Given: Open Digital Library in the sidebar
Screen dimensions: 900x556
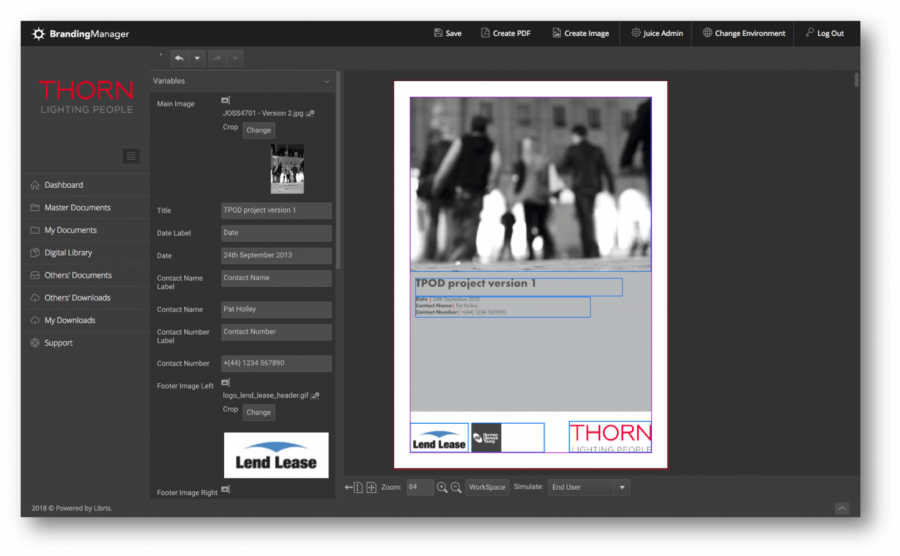Looking at the screenshot, I should (x=68, y=252).
